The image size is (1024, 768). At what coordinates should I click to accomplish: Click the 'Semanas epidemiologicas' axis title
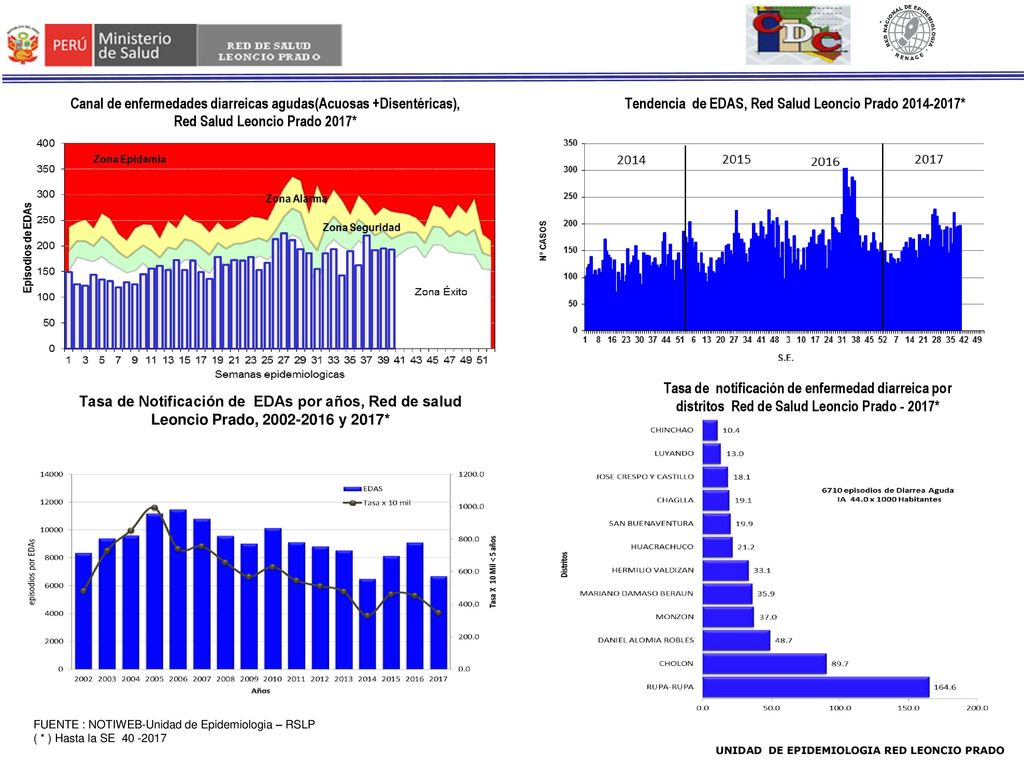280,374
